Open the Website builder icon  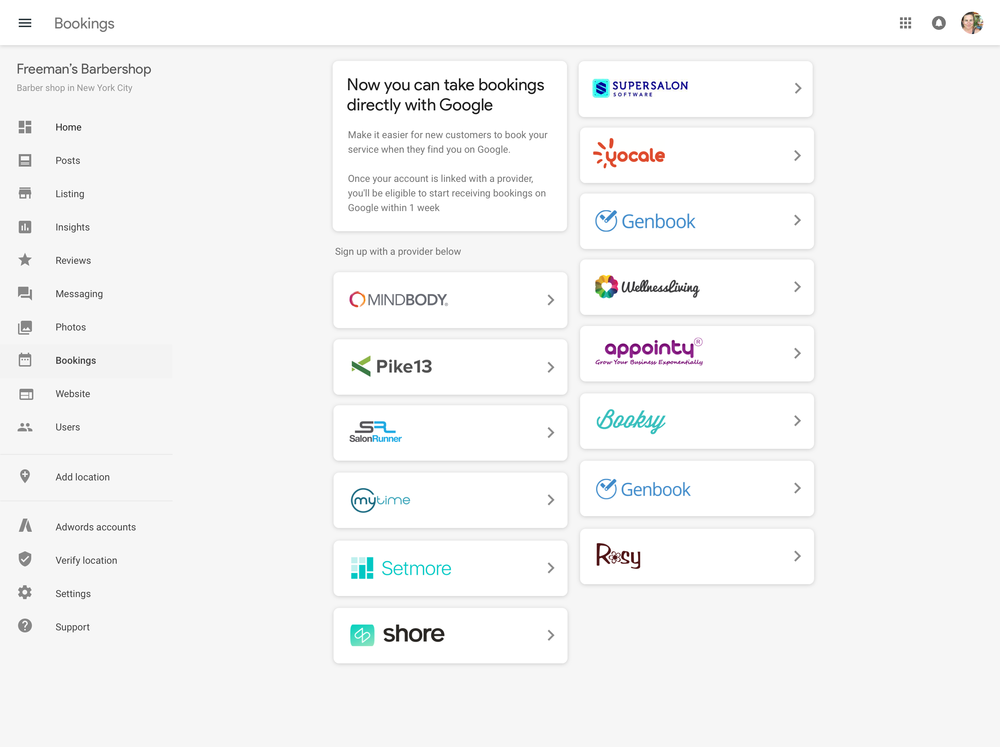[28, 393]
